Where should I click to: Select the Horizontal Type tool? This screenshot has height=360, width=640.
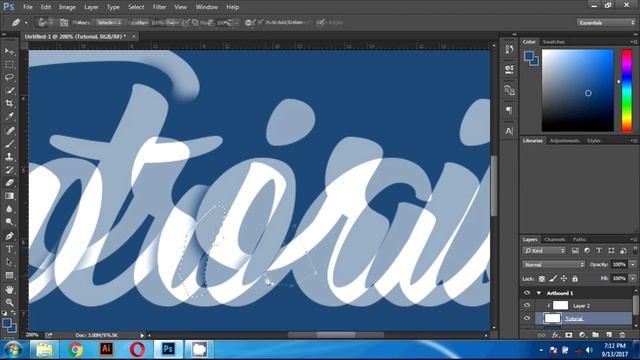(x=9, y=249)
